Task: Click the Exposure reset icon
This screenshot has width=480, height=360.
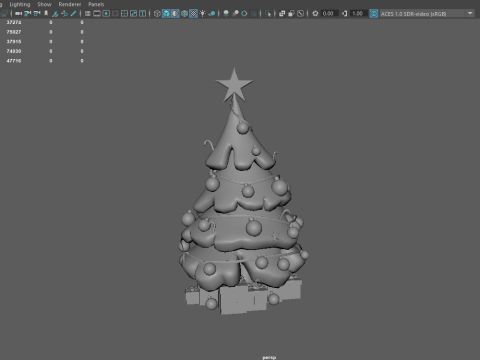Action: click(315, 14)
